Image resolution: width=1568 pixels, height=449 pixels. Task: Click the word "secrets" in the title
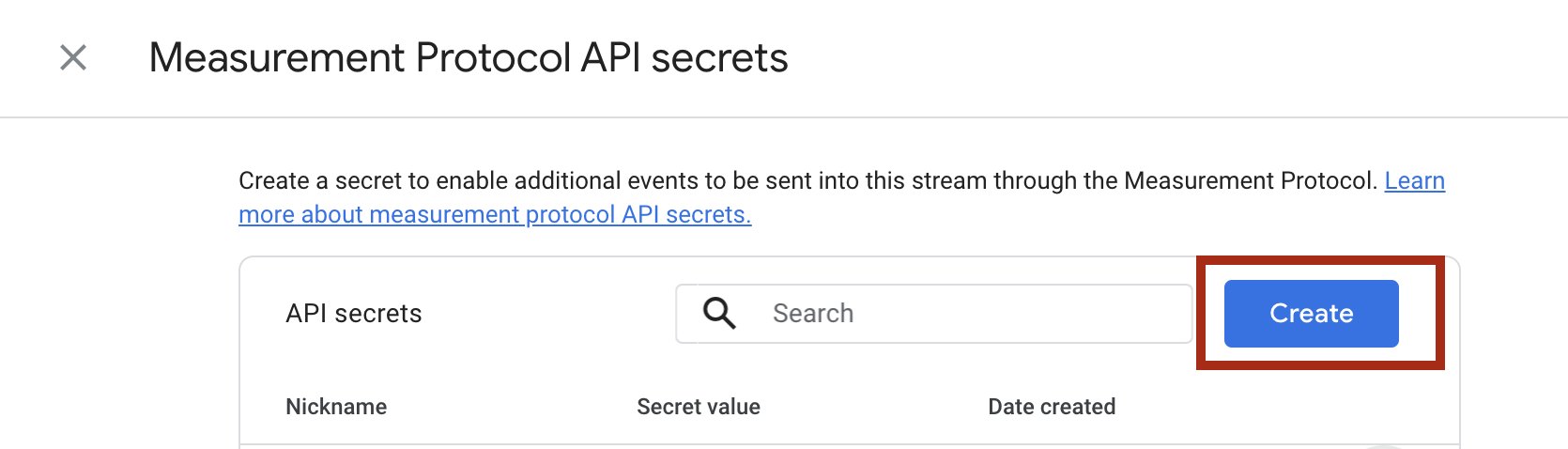click(719, 57)
